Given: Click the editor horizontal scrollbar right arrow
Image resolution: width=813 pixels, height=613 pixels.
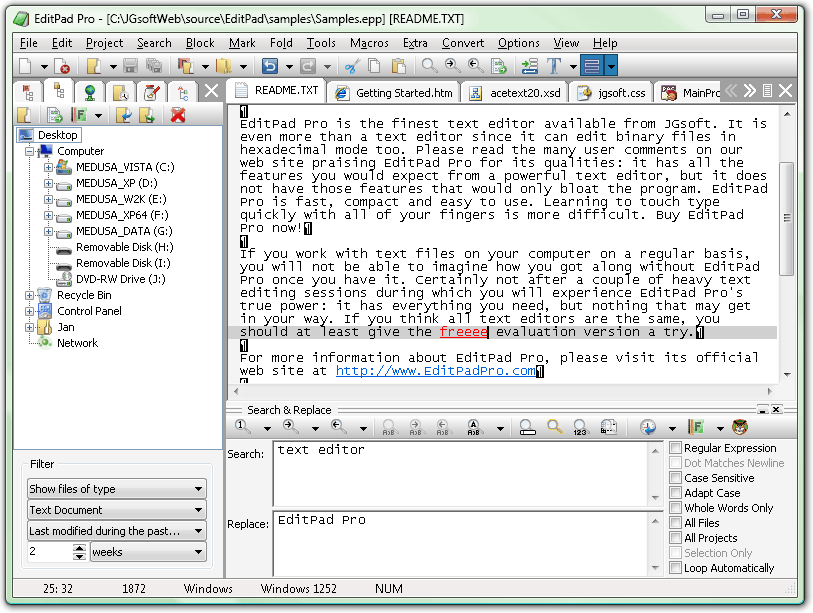Looking at the screenshot, I should point(769,392).
